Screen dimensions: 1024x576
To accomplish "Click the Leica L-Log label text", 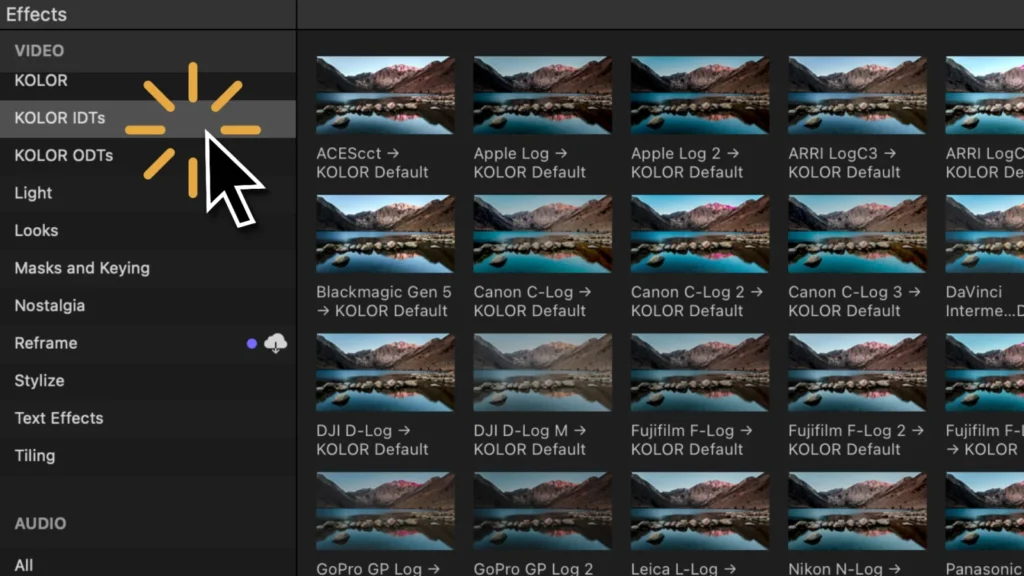I will click(x=684, y=569).
